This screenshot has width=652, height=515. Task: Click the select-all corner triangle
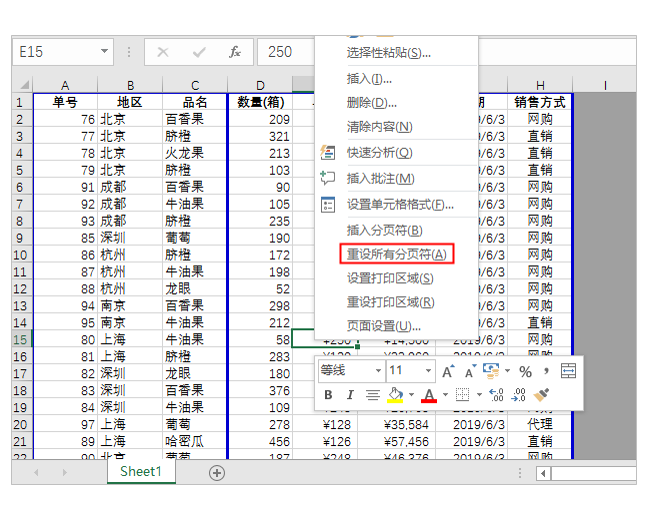pyautogui.click(x=24, y=85)
